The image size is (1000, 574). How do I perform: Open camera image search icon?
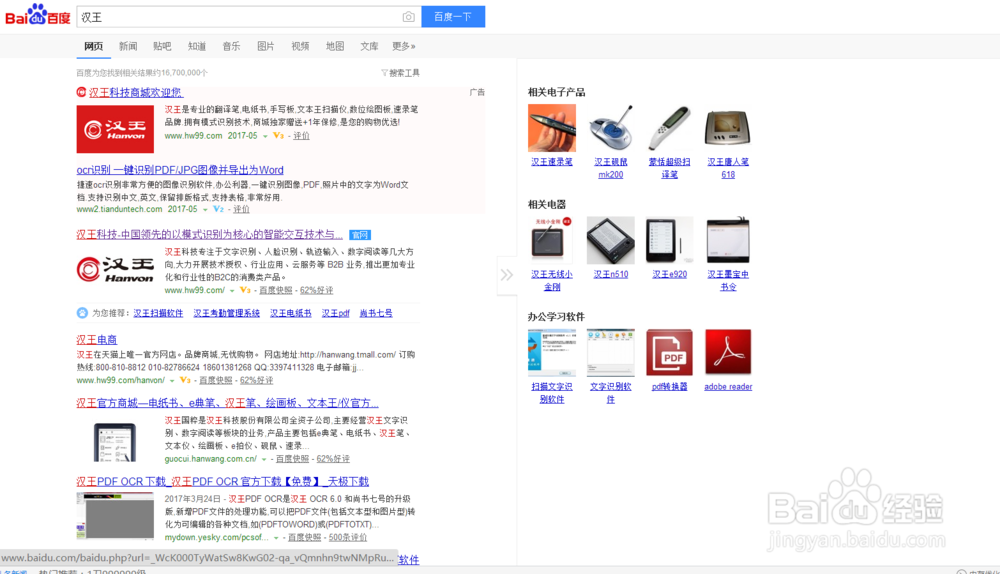tap(409, 17)
